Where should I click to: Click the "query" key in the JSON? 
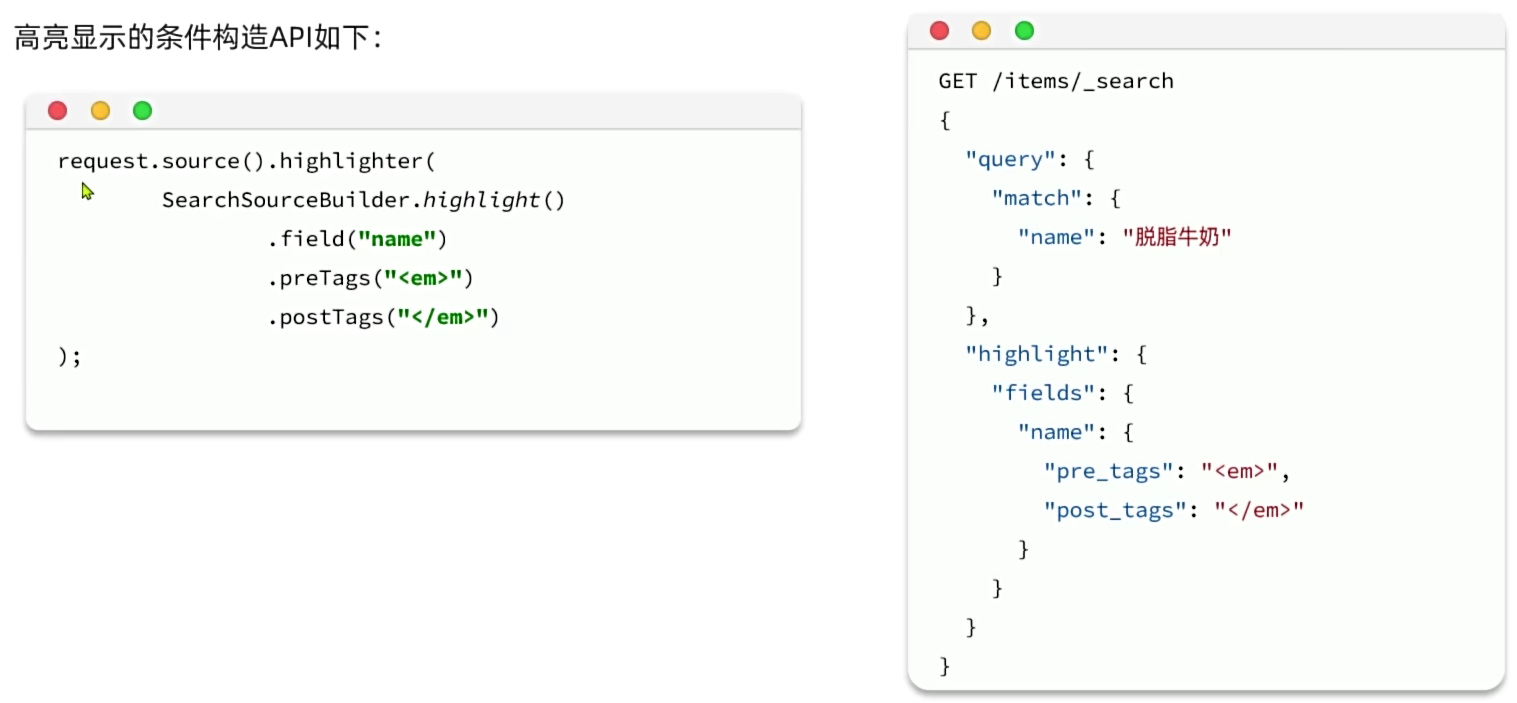[x=1004, y=159]
